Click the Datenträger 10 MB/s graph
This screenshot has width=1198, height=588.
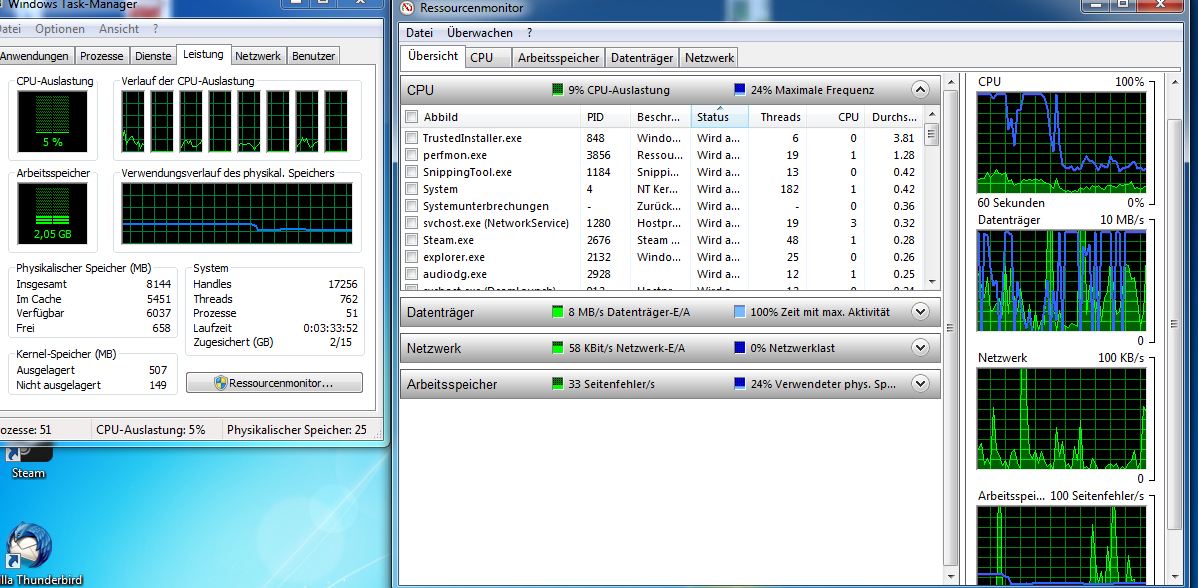(x=1061, y=280)
